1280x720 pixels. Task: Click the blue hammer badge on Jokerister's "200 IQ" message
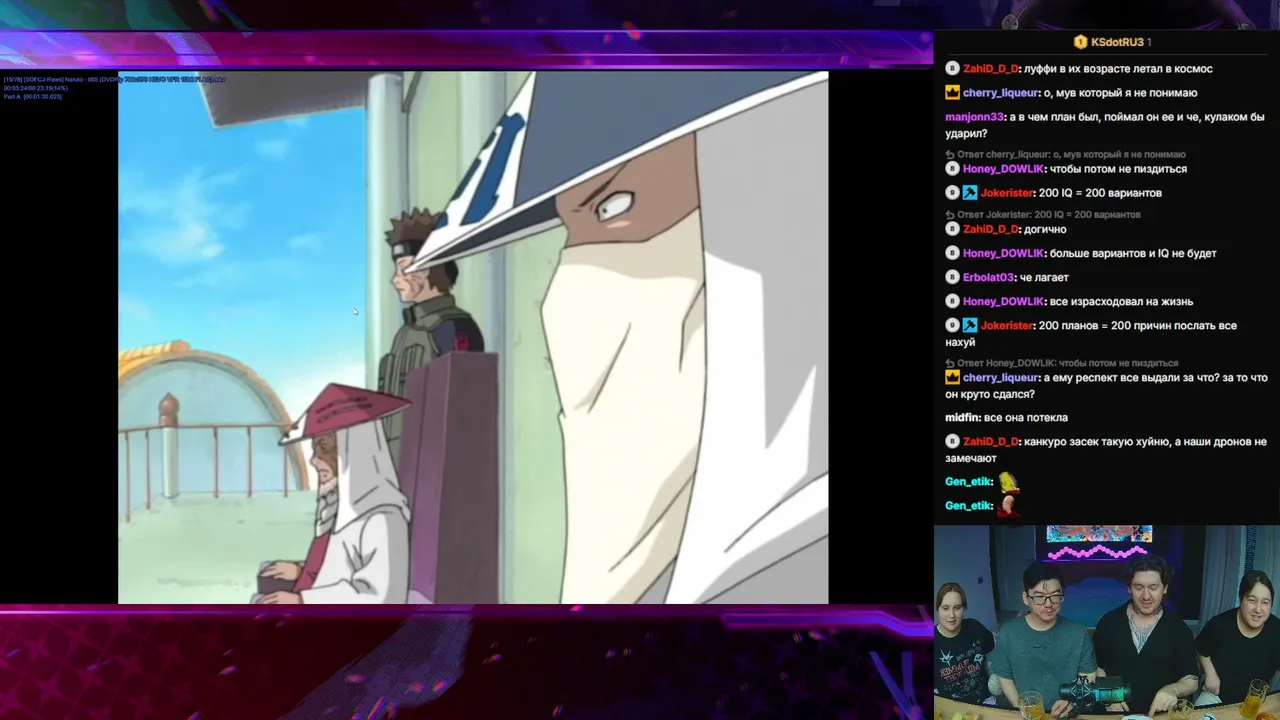tap(969, 193)
